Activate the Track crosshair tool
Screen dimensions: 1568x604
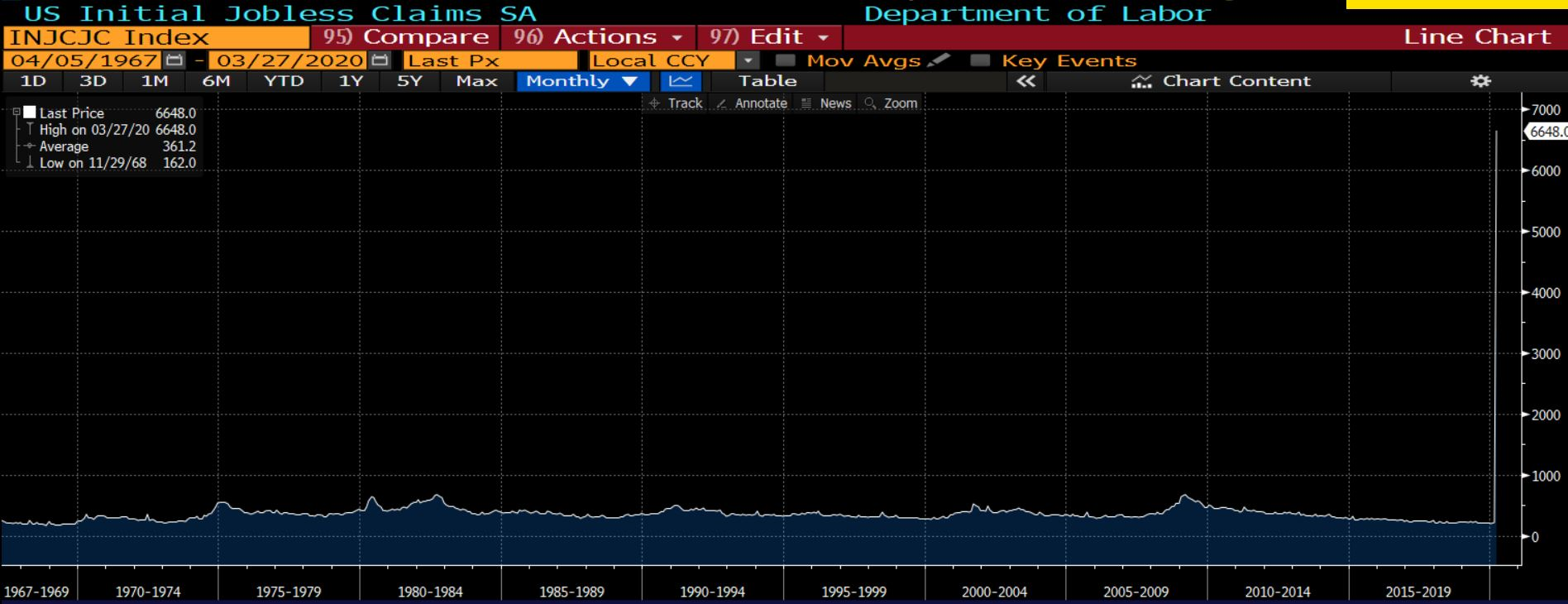pos(676,103)
